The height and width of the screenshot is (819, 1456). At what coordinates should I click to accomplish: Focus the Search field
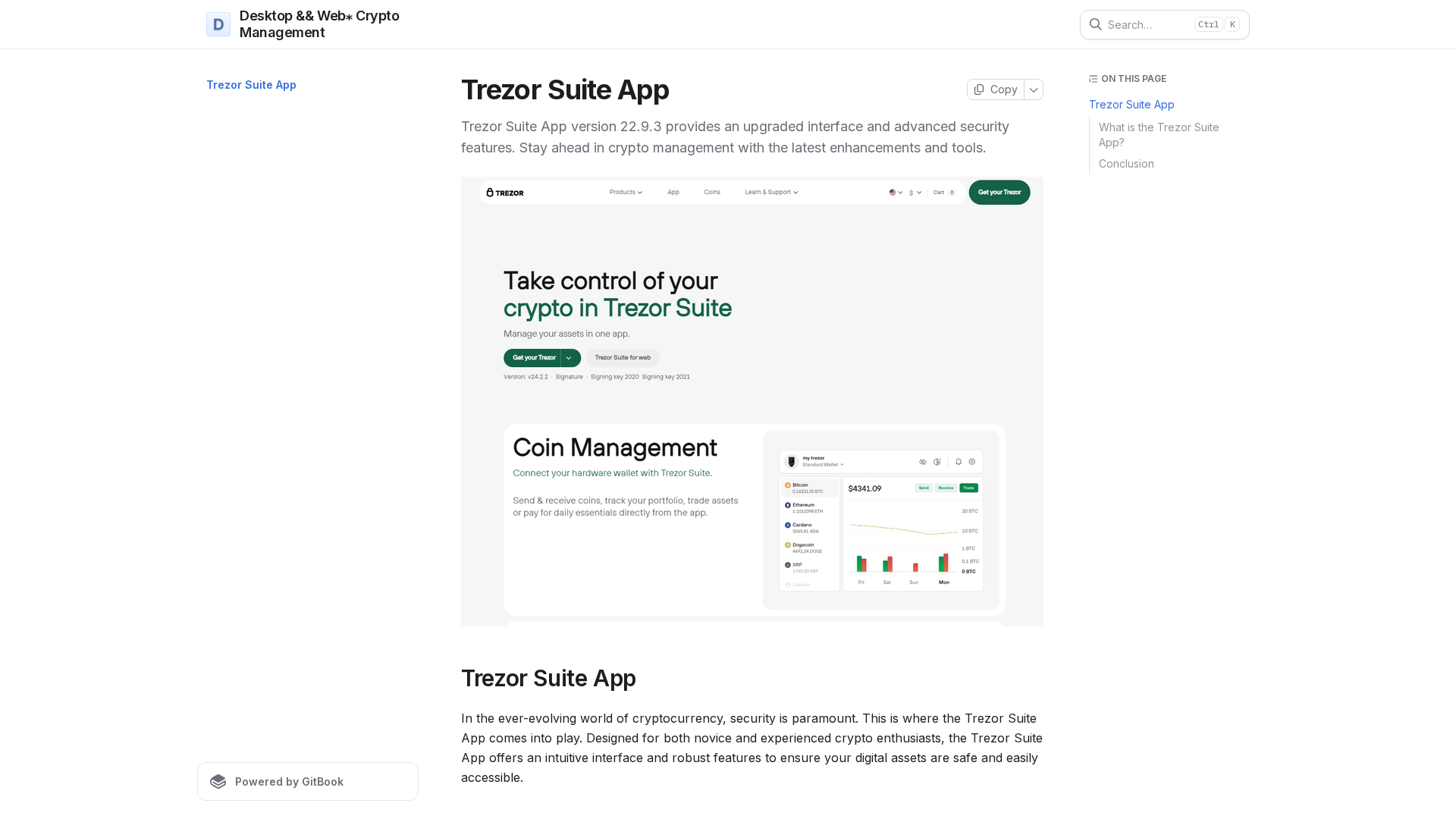(x=1164, y=24)
